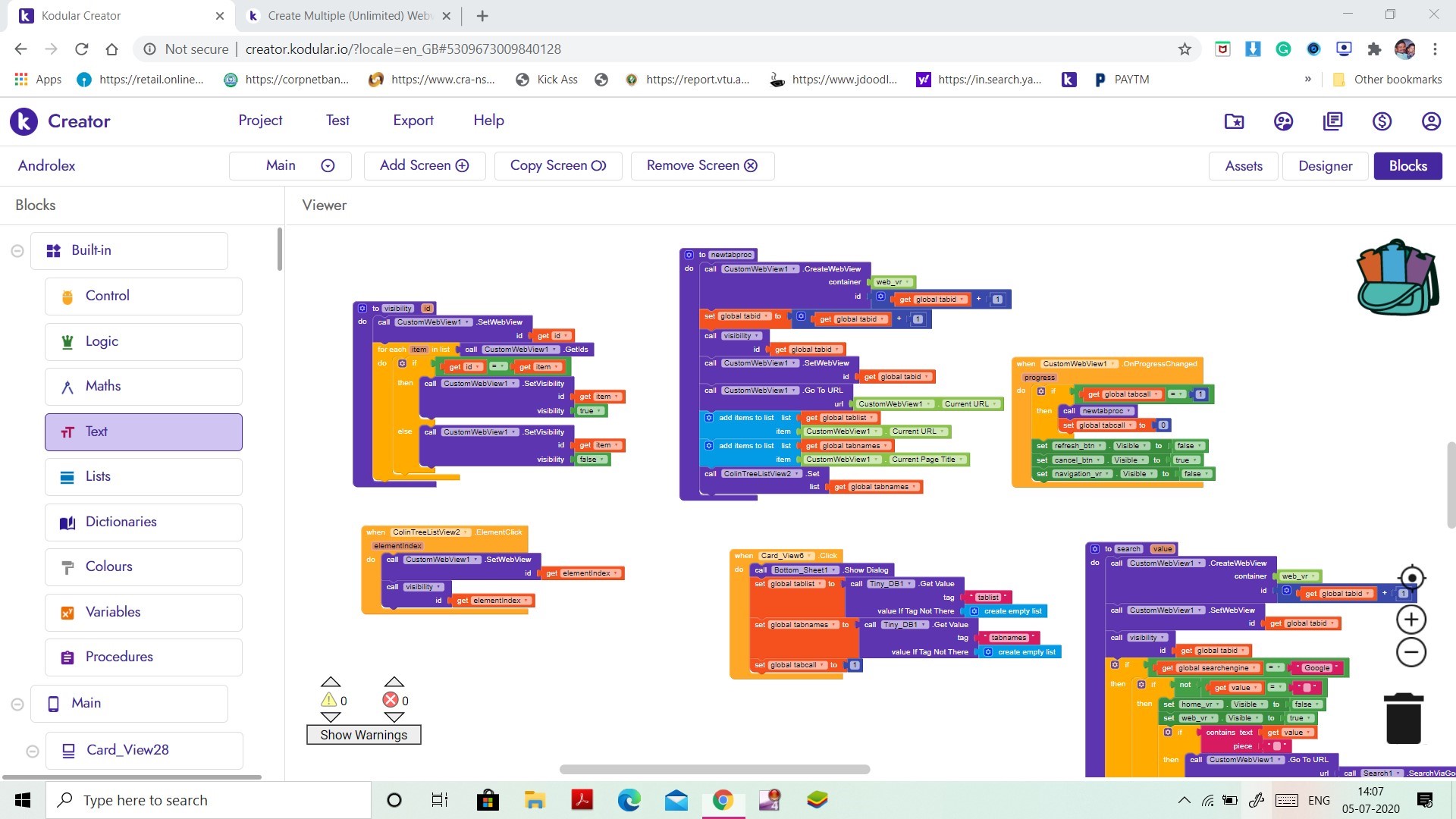Open CustomWebView1 dropdown in OnProgressChanged block
The image size is (1456, 819).
[1078, 364]
